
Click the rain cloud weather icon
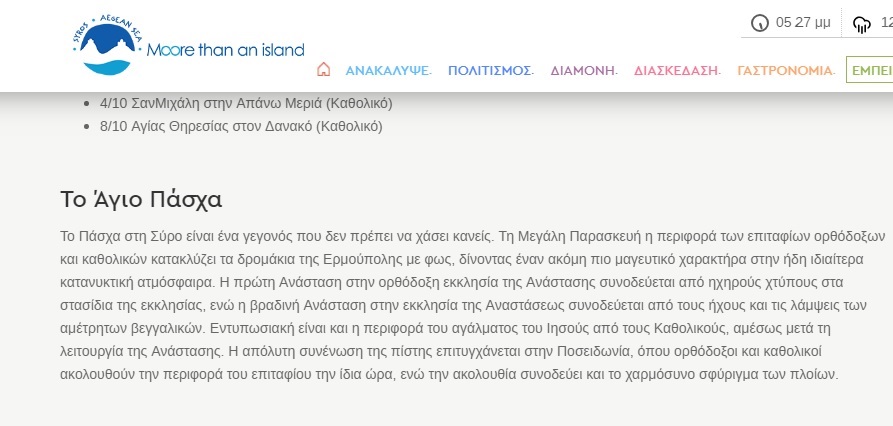tap(861, 24)
